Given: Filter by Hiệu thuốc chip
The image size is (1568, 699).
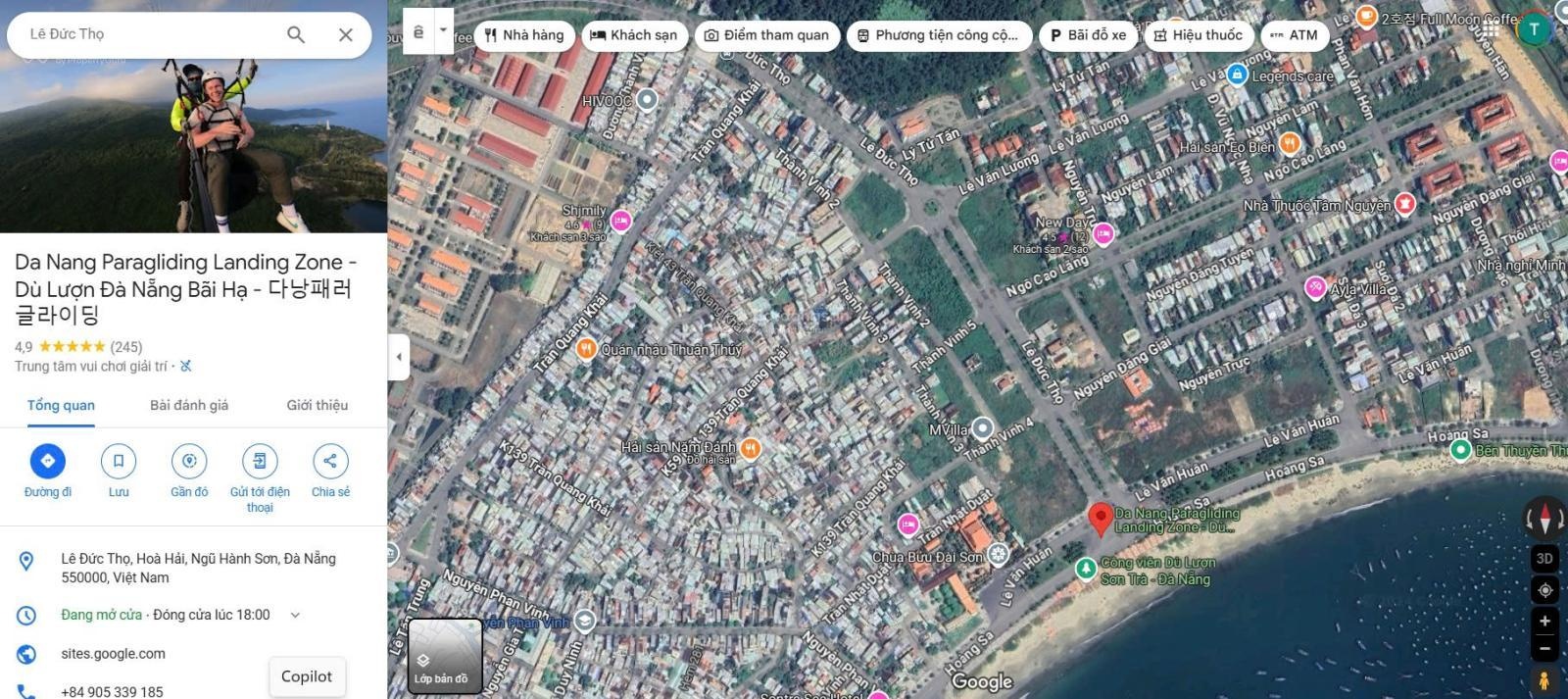Looking at the screenshot, I should 1198,35.
